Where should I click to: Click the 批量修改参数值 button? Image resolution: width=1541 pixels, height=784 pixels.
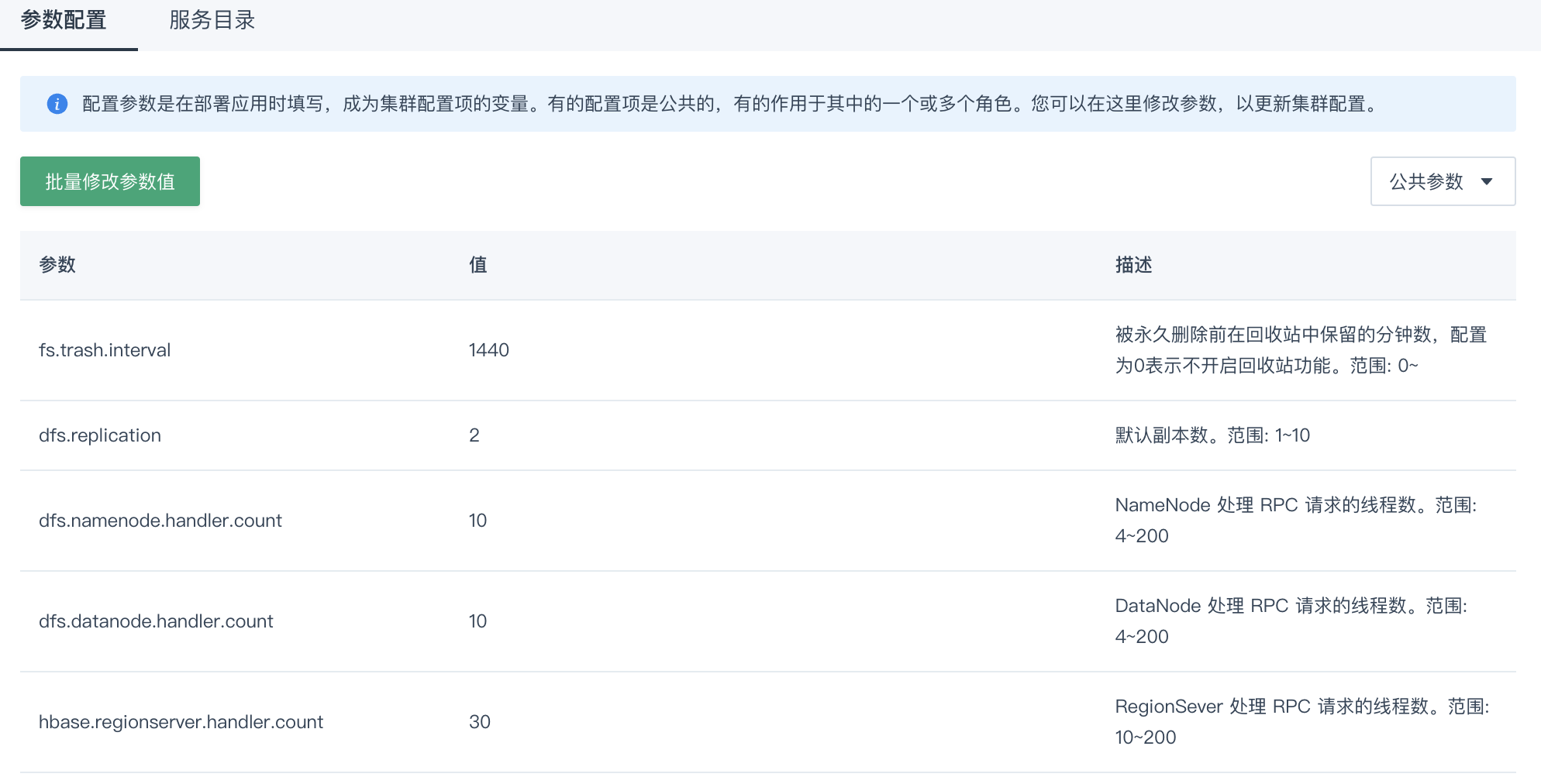[x=110, y=181]
